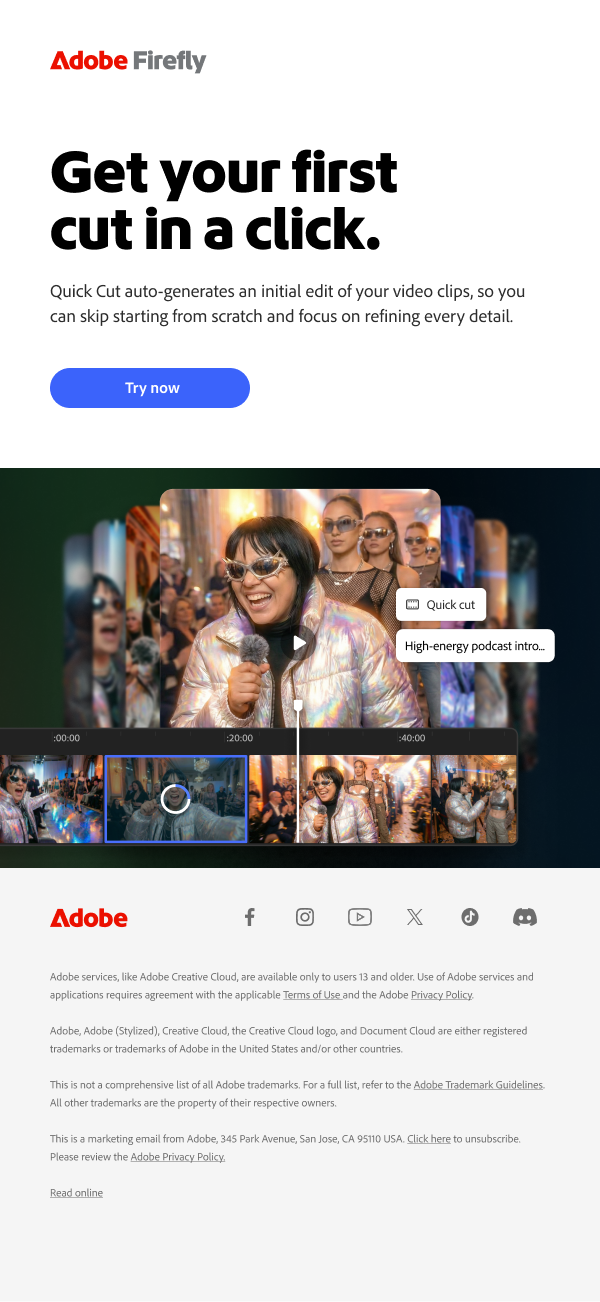Click the red Adobe footer logo

click(x=89, y=918)
